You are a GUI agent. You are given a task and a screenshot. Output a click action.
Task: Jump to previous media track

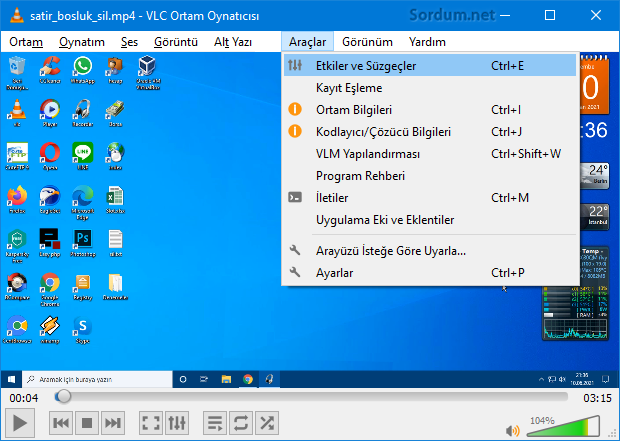(61, 423)
